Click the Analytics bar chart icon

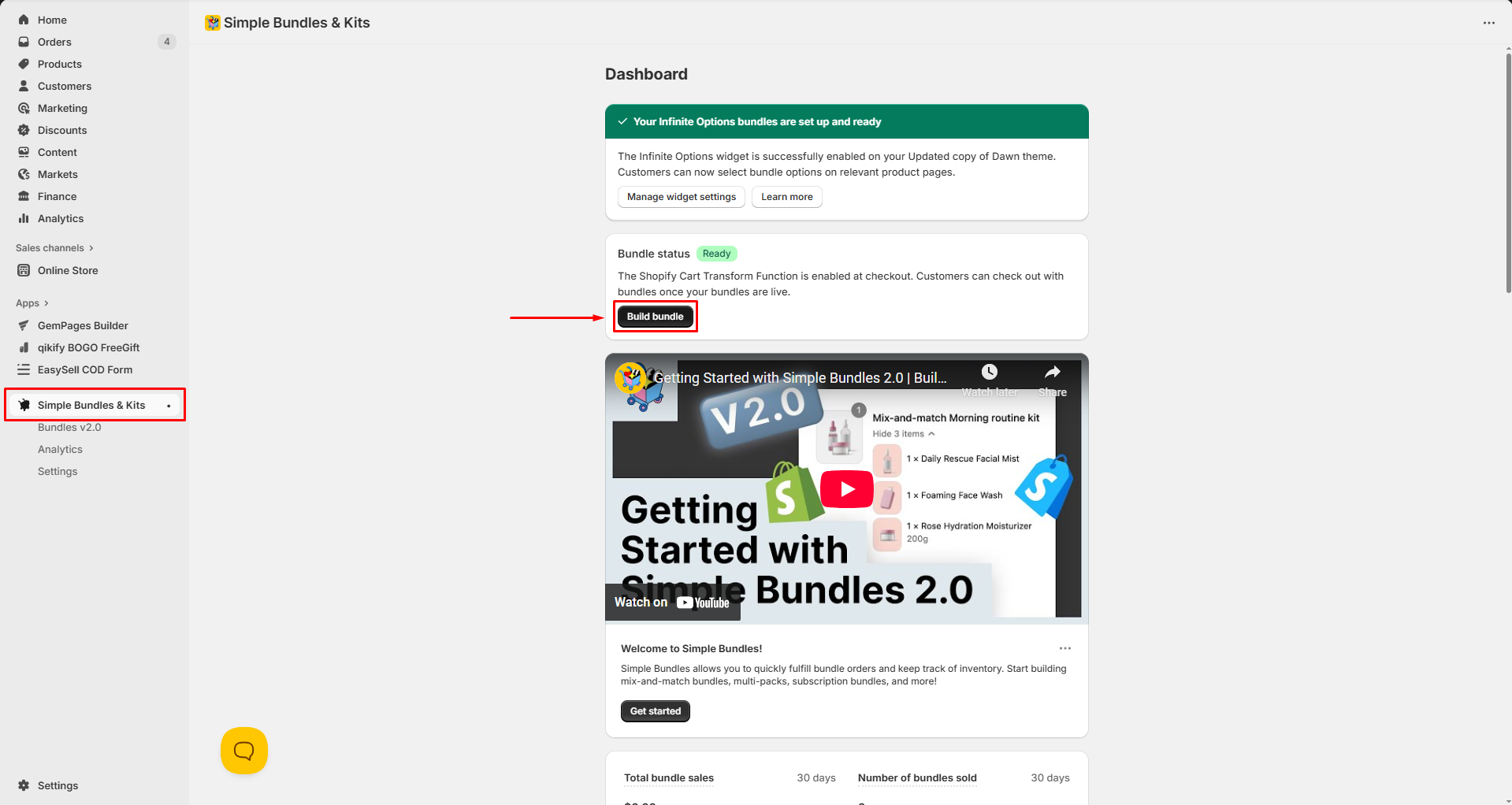24,218
